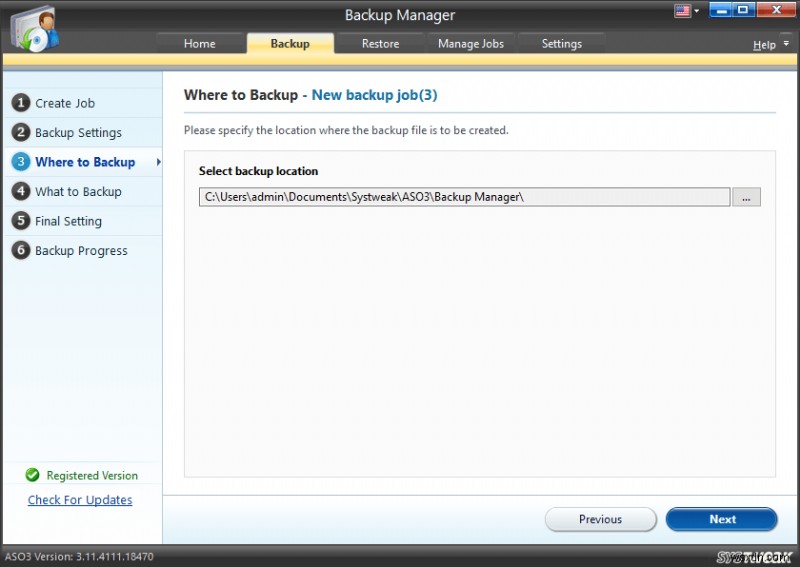The height and width of the screenshot is (567, 800).
Task: Click the step 5 number icon for Final Setting
Action: 21,220
